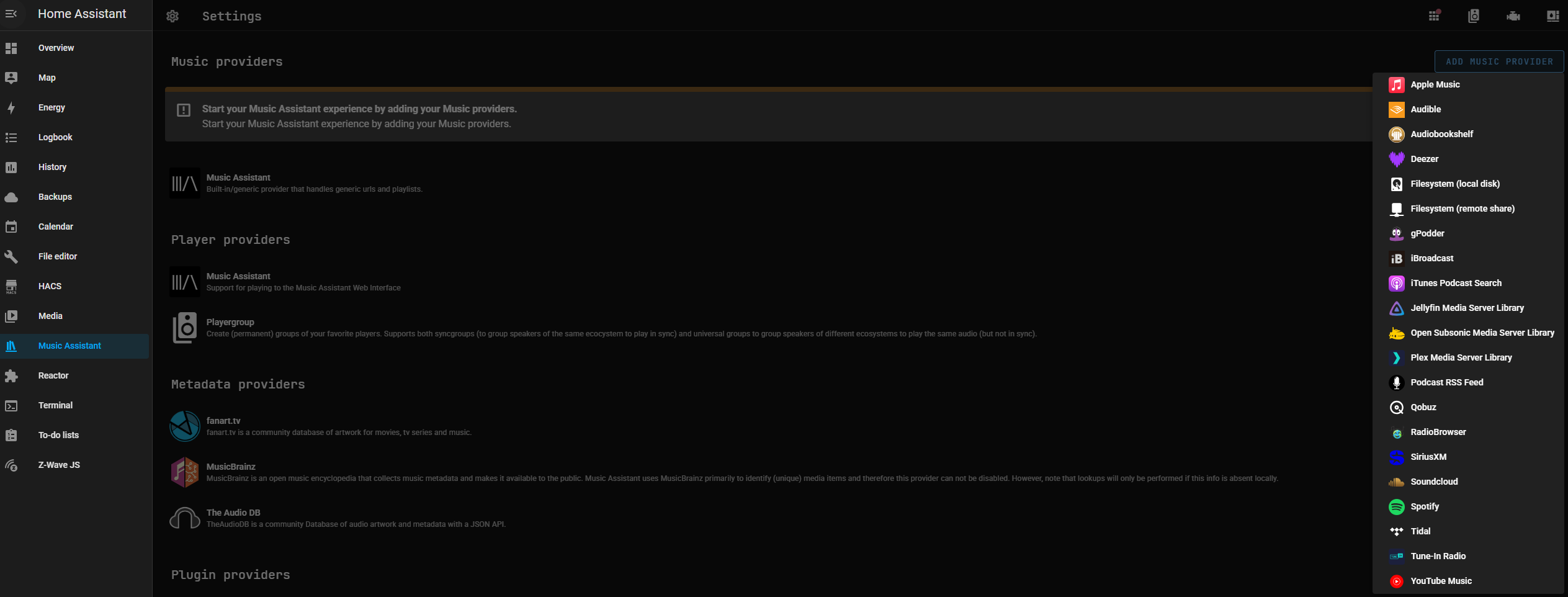The width and height of the screenshot is (1568, 597).
Task: Select YouTube Music provider
Action: [1469, 581]
